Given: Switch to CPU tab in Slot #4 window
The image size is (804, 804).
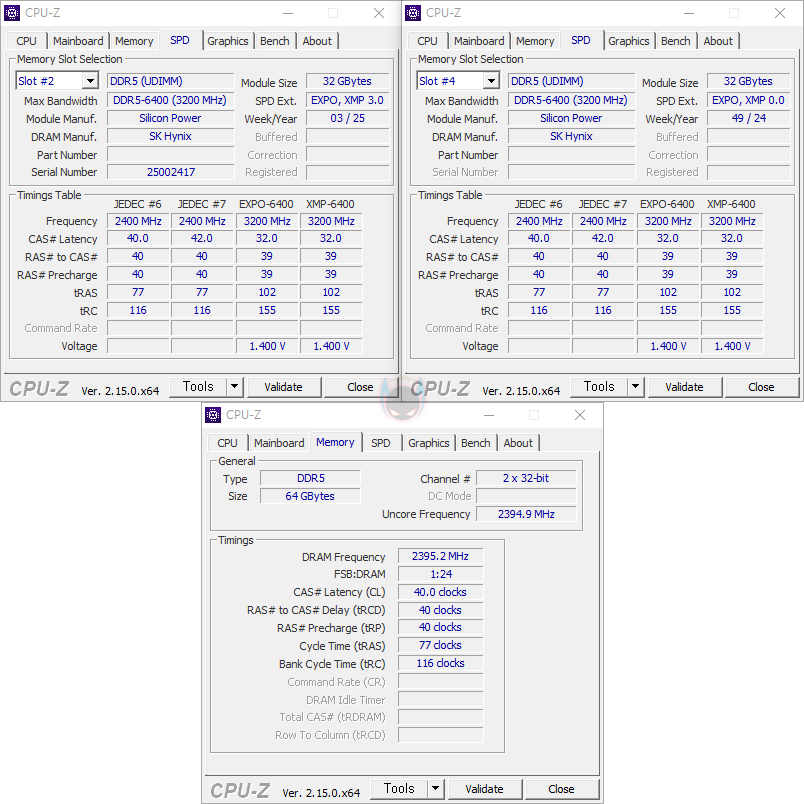Looking at the screenshot, I should coord(427,41).
